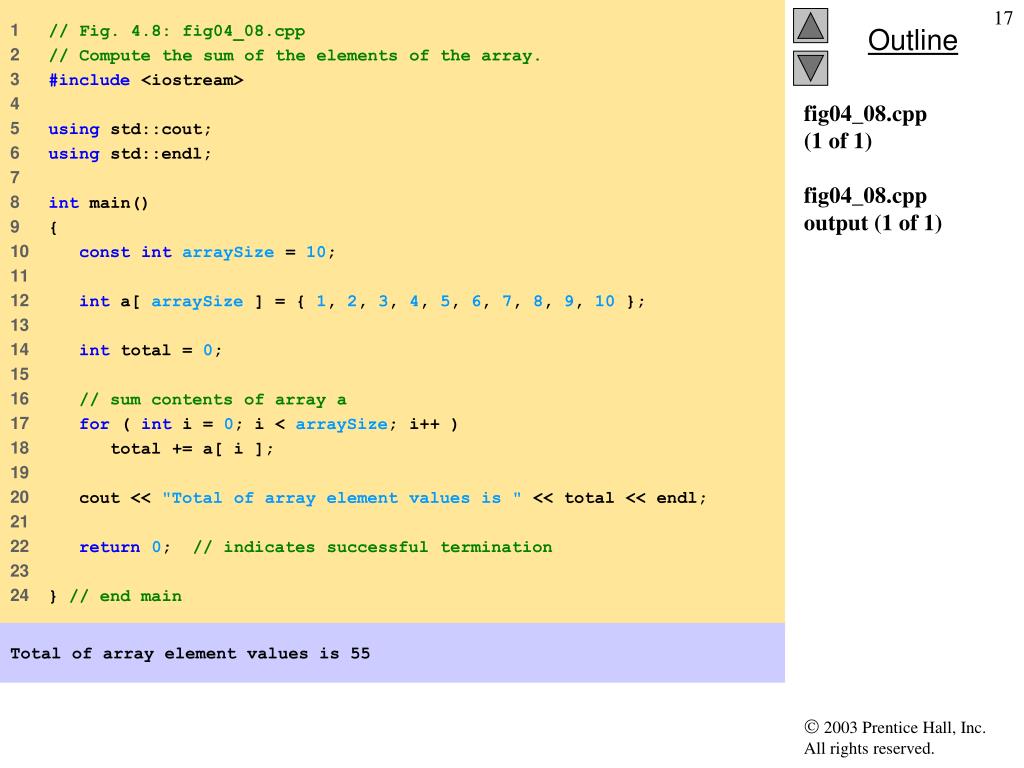Click the 'int main()' declaration
Viewport: 1024px width, 768px height.
[99, 203]
